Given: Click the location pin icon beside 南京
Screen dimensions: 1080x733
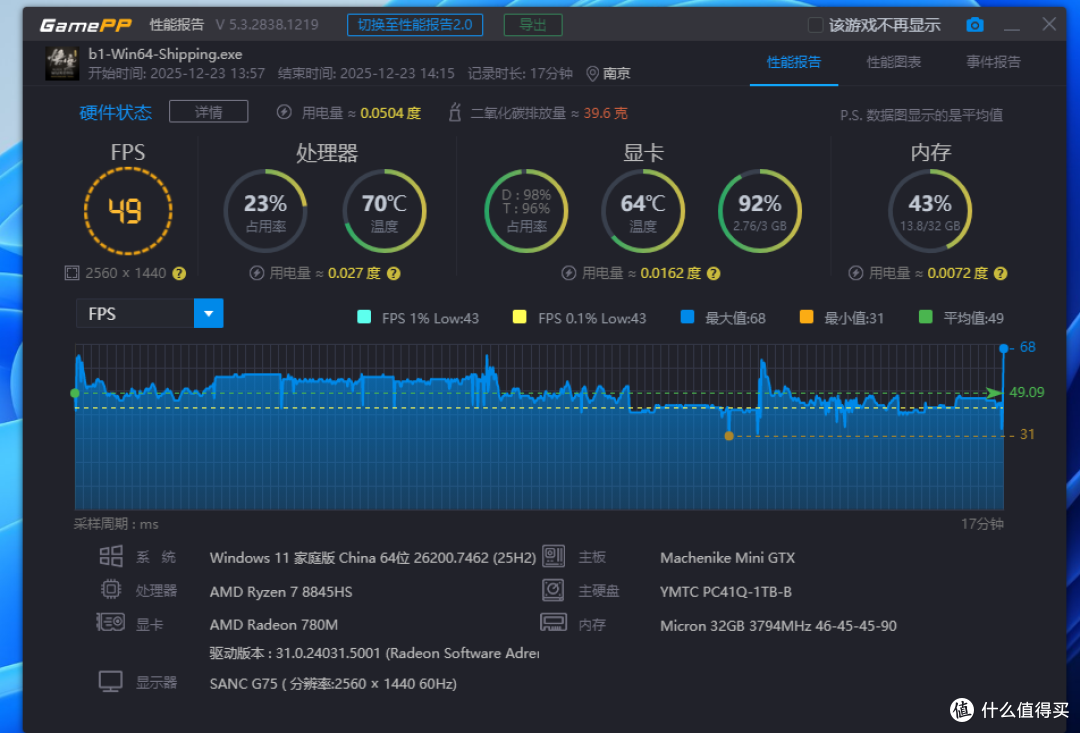Looking at the screenshot, I should click(x=592, y=74).
